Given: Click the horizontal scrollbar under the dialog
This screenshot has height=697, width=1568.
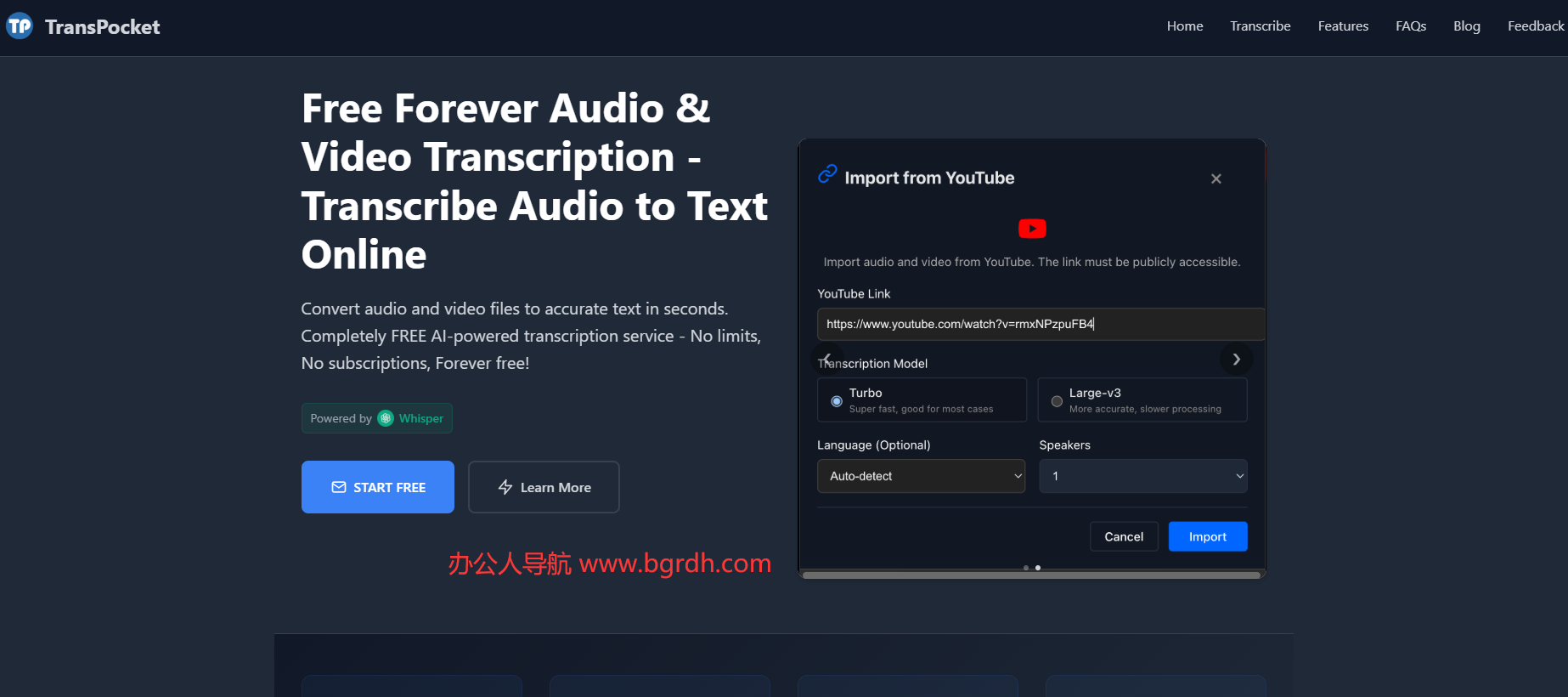Looking at the screenshot, I should [1031, 575].
